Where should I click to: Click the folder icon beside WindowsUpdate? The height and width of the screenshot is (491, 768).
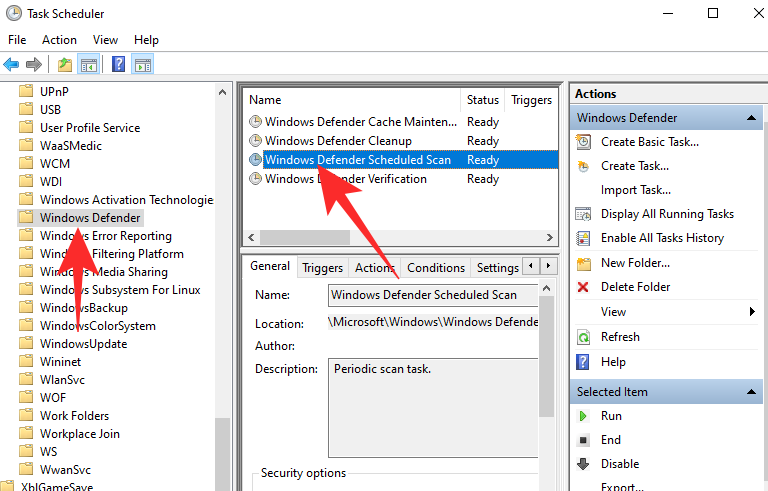point(26,344)
